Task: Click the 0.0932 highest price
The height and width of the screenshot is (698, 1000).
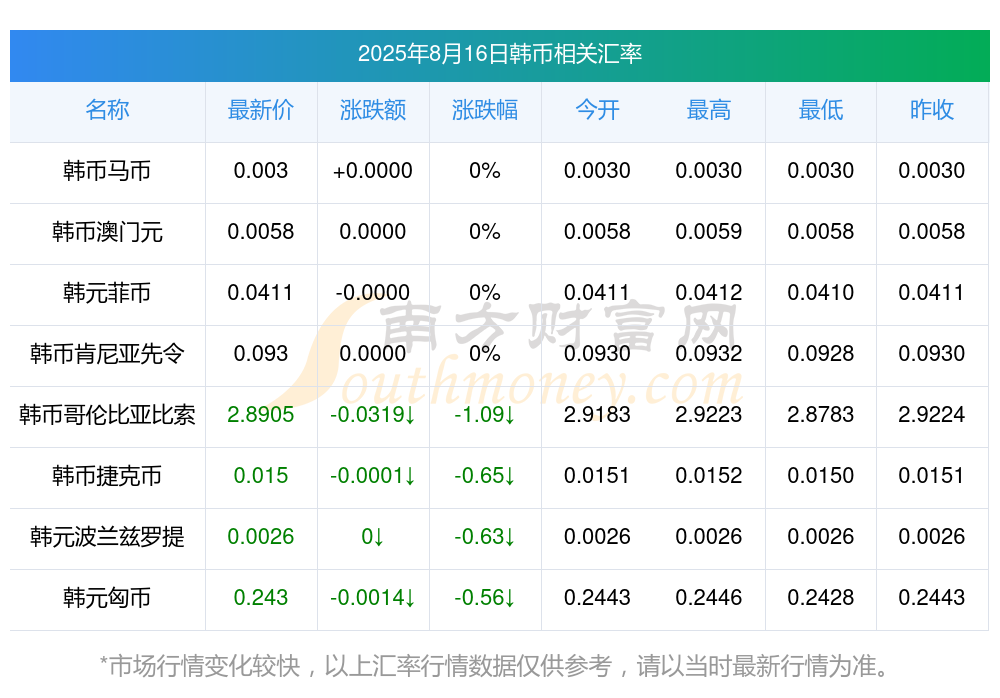Action: click(x=709, y=353)
